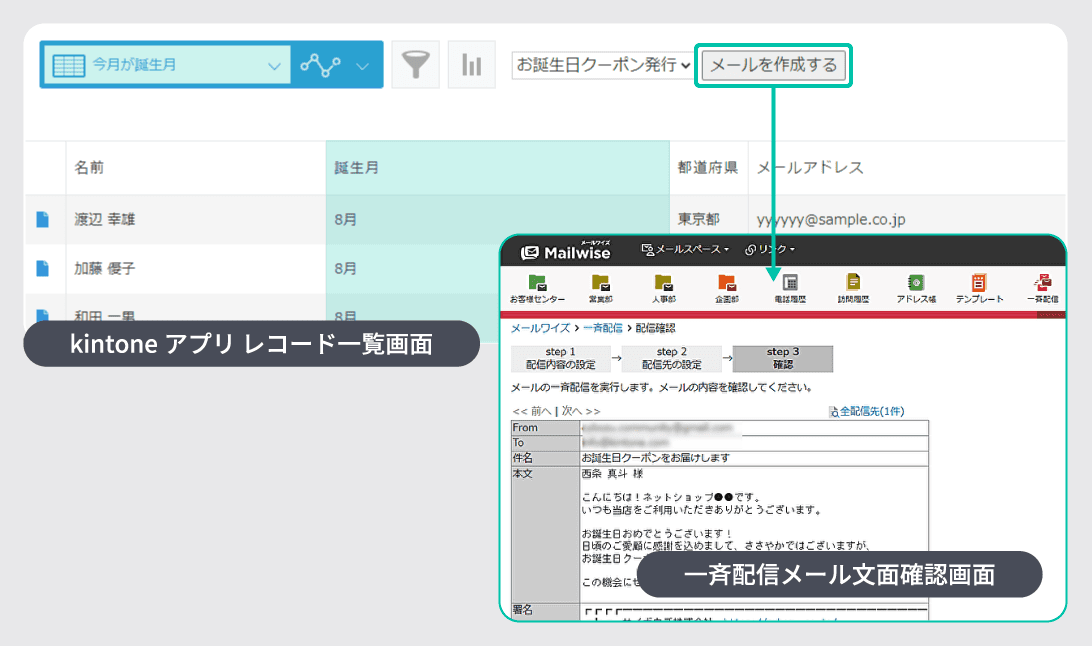Viewport: 1092px width, 646px height.
Task: Open the 営業部 folder icon
Action: [x=601, y=285]
